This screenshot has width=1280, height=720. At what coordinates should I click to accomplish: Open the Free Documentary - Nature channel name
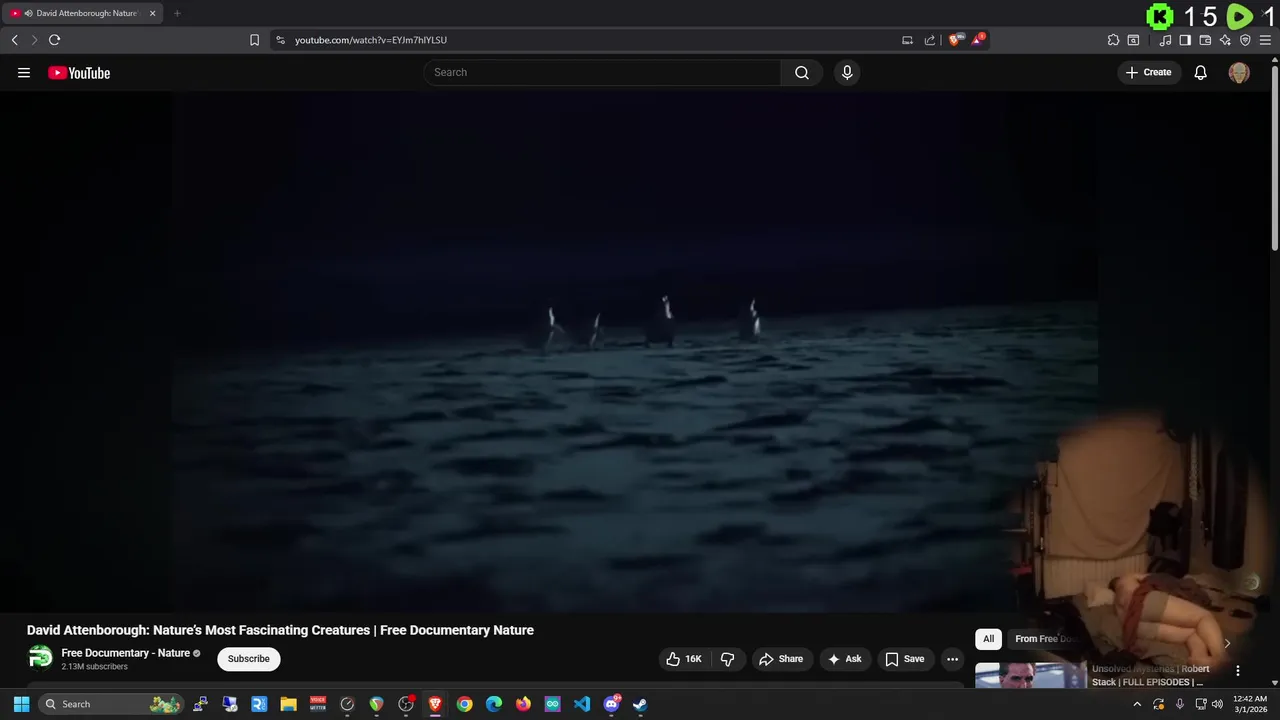pos(125,653)
